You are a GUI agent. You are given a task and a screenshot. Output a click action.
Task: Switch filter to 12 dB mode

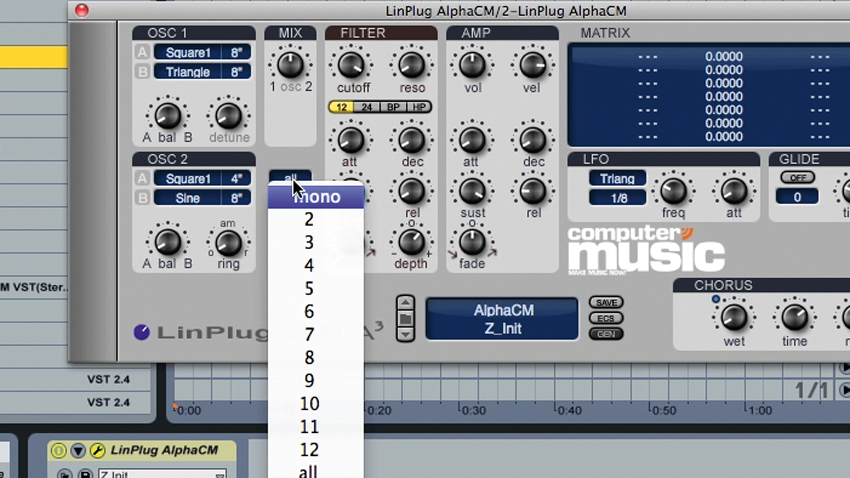(x=341, y=107)
